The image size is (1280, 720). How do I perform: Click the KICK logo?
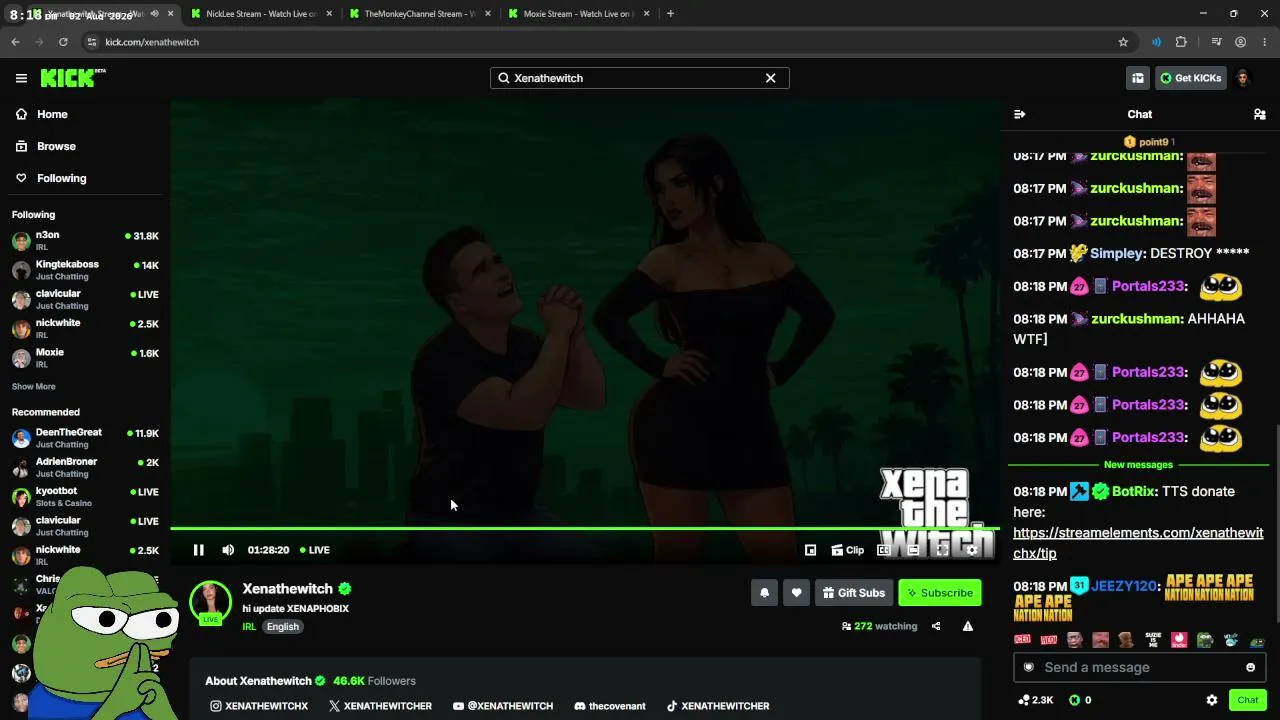pos(73,78)
